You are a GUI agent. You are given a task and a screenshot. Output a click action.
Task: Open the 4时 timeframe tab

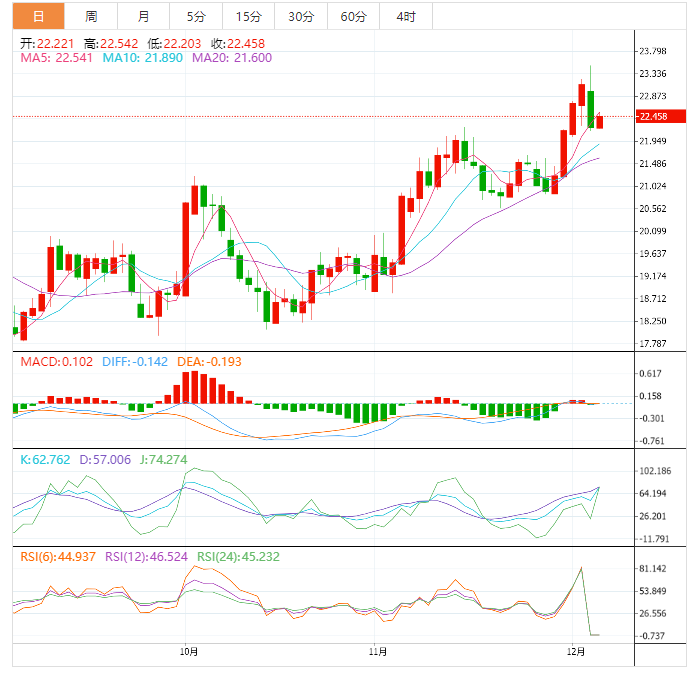(x=406, y=16)
